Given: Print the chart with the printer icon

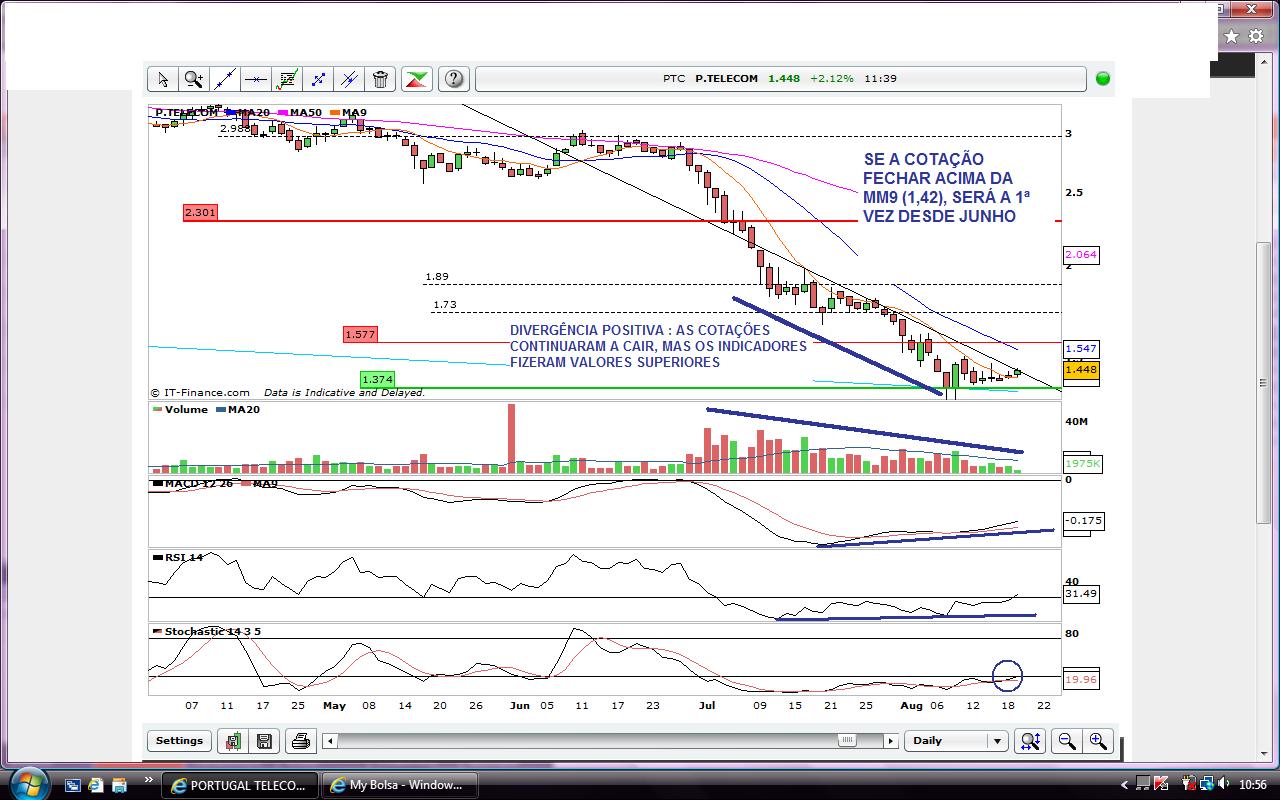Looking at the screenshot, I should 300,741.
